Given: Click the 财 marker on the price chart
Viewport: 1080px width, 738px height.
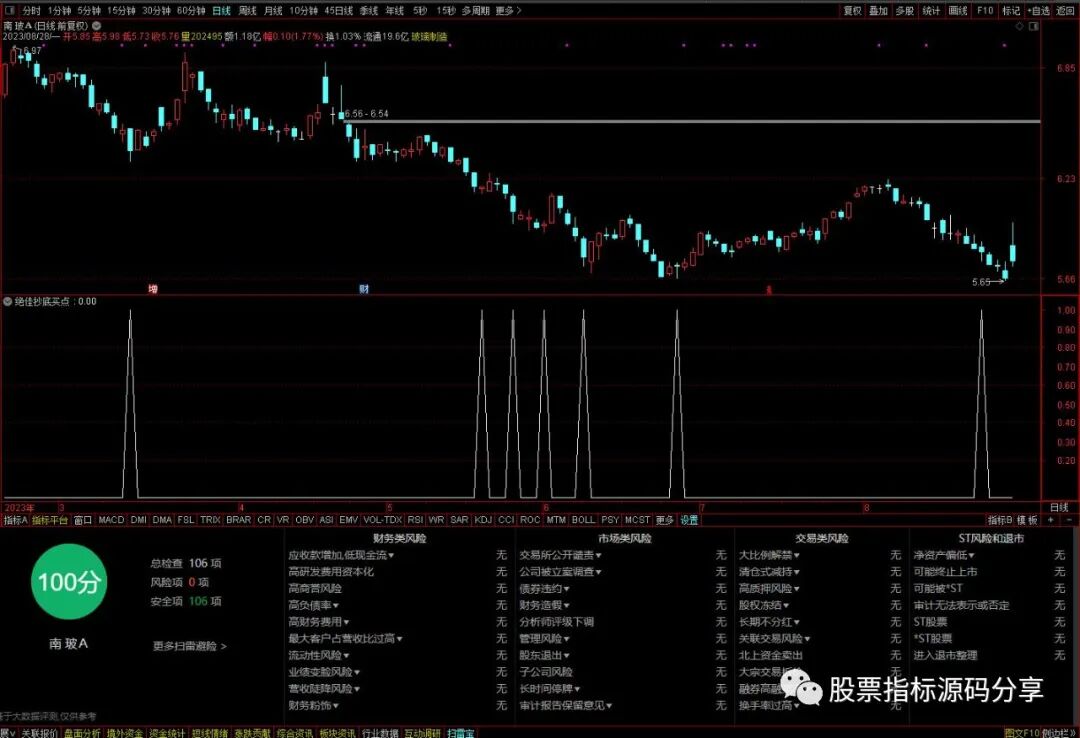Looking at the screenshot, I should (364, 289).
